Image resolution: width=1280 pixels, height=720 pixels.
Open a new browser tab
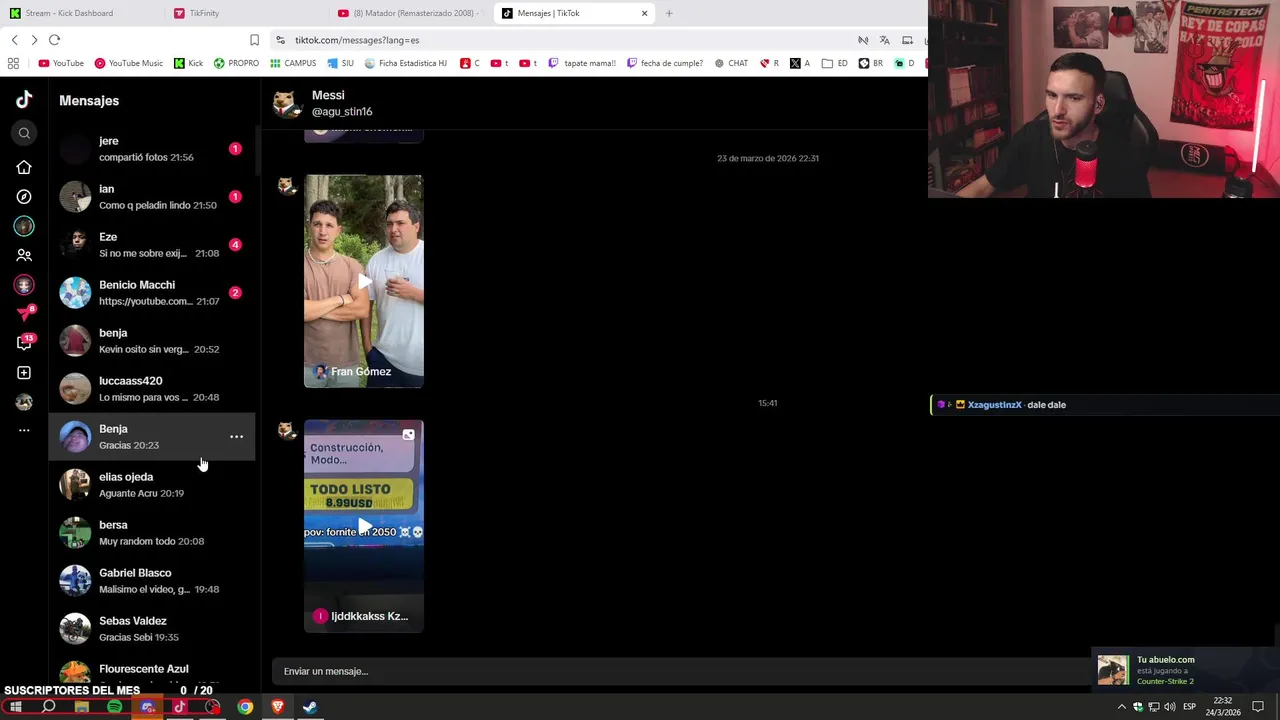pyautogui.click(x=669, y=13)
